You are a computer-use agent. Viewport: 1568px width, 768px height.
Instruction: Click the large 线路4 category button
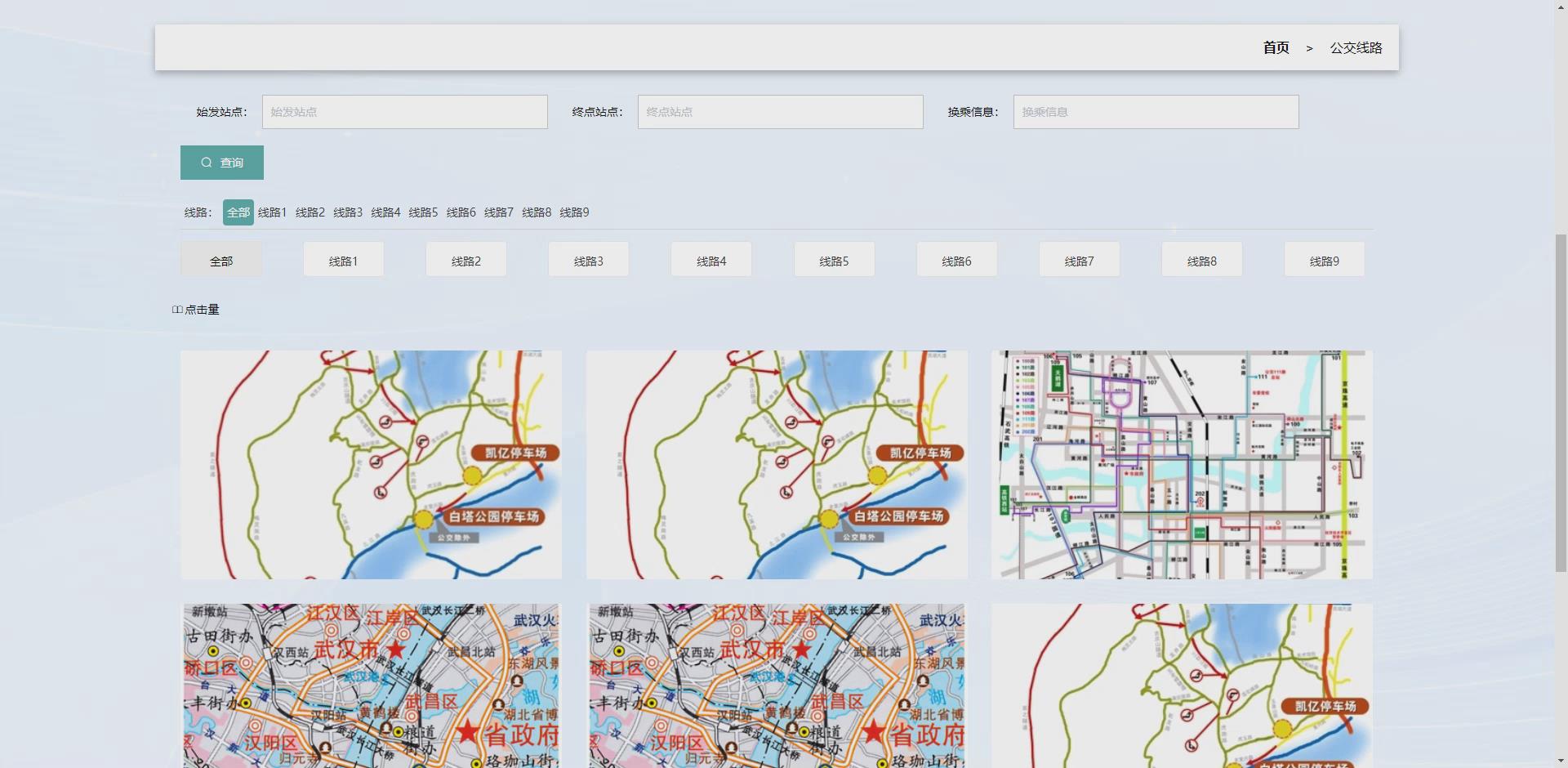(x=711, y=259)
